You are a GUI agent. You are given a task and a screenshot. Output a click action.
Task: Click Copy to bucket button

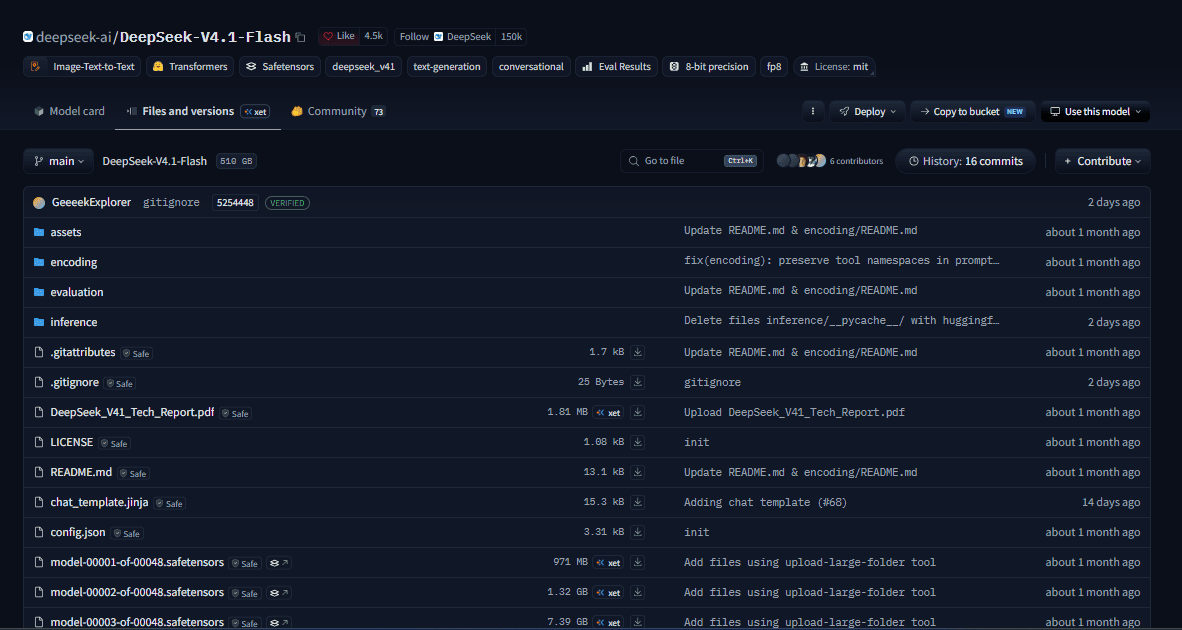click(972, 112)
